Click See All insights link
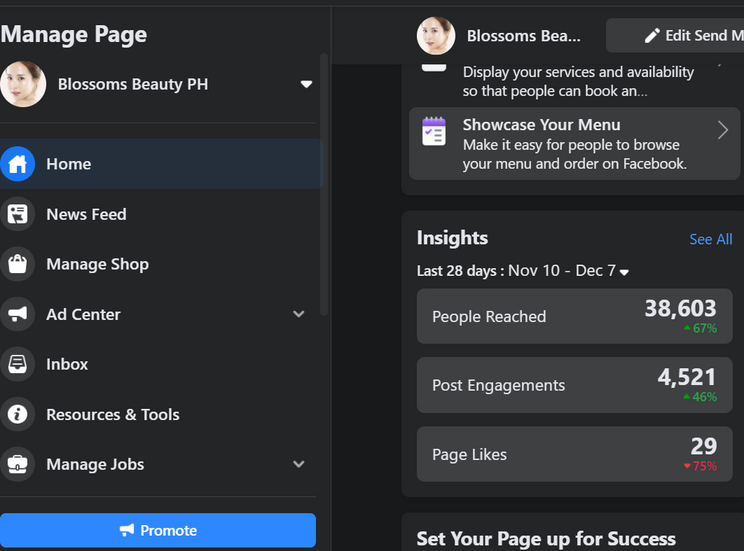The height and width of the screenshot is (551, 744). [x=710, y=239]
